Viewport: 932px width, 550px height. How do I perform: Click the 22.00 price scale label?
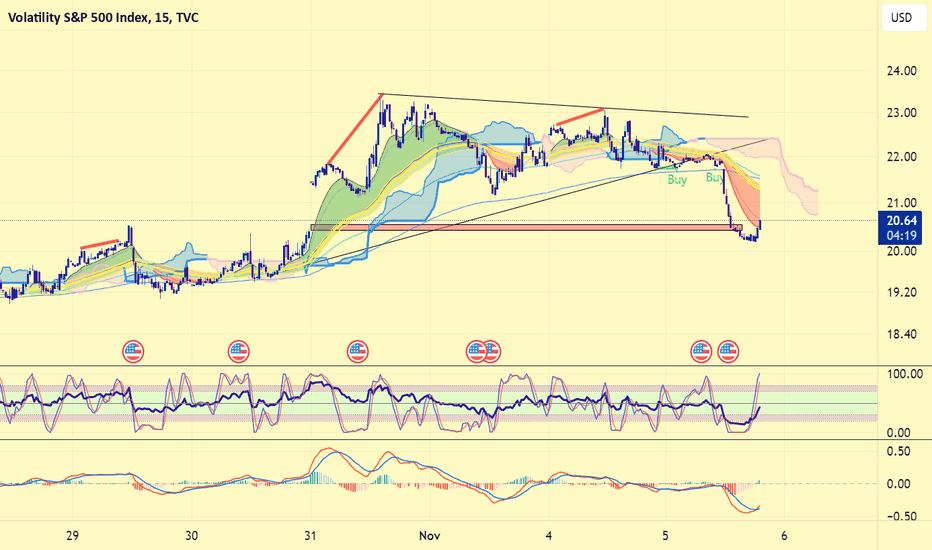[x=901, y=157]
